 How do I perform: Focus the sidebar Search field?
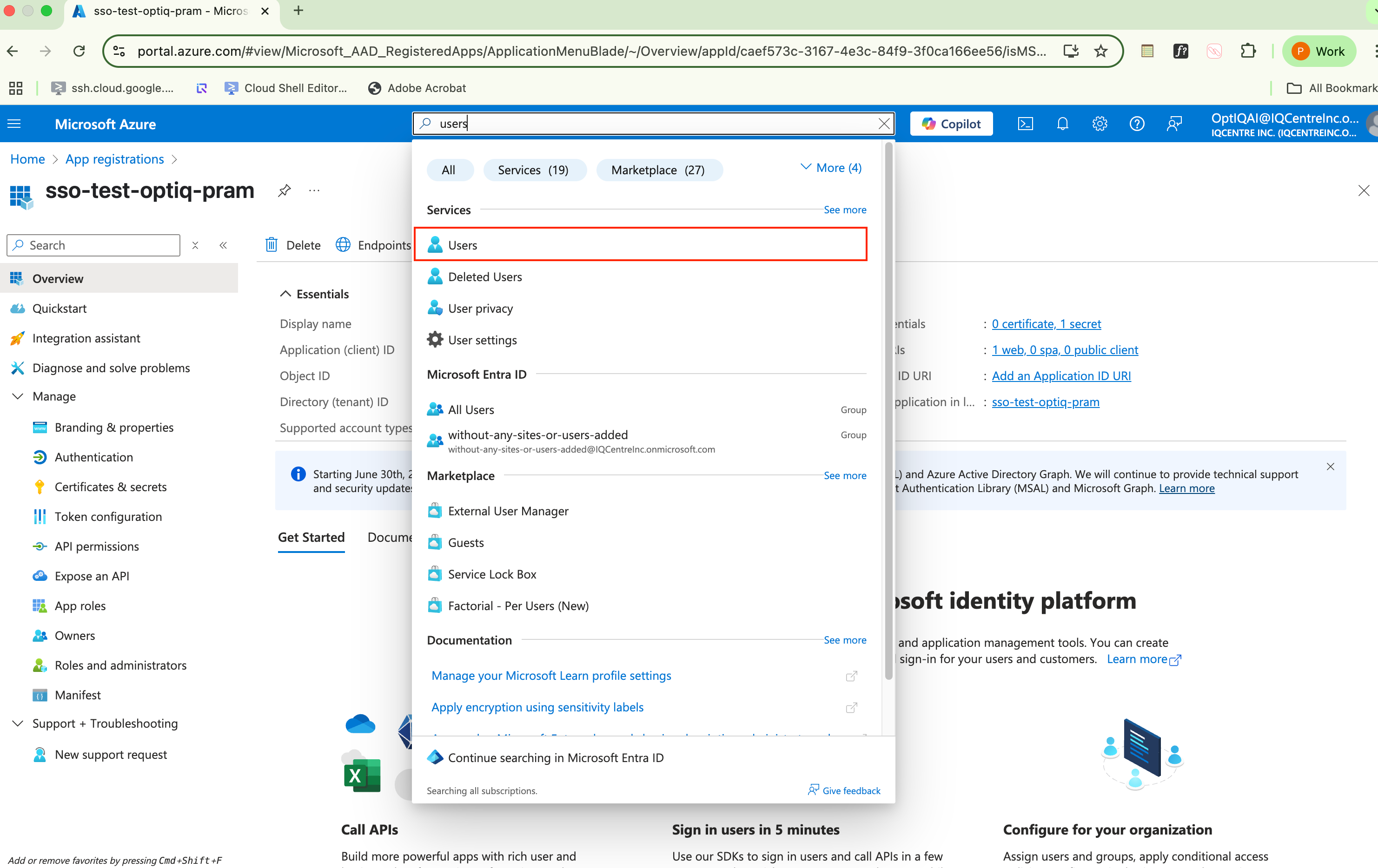[x=94, y=245]
